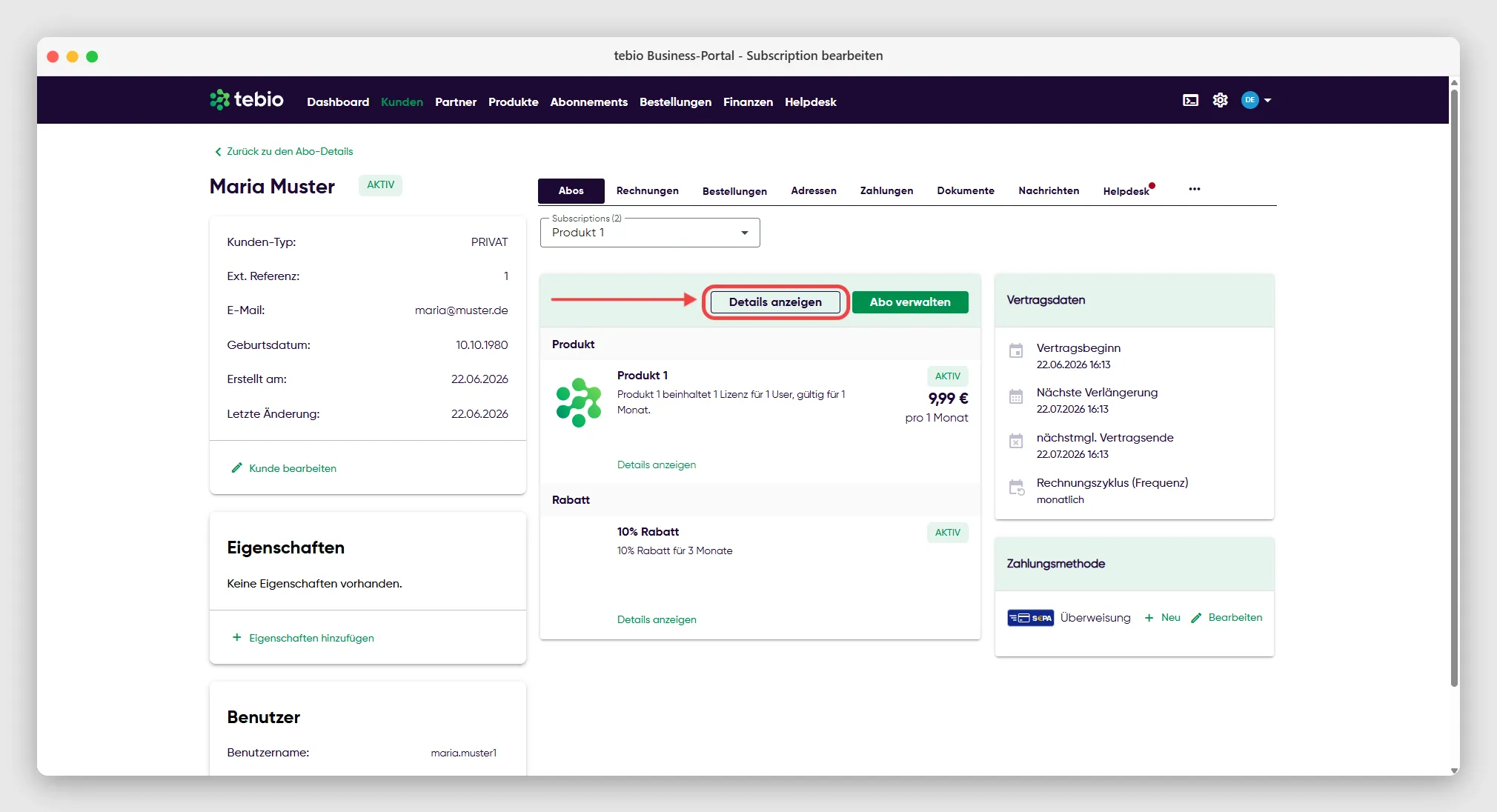Viewport: 1497px width, 812px height.
Task: Click the outlined Details anzeigen button
Action: (x=775, y=302)
